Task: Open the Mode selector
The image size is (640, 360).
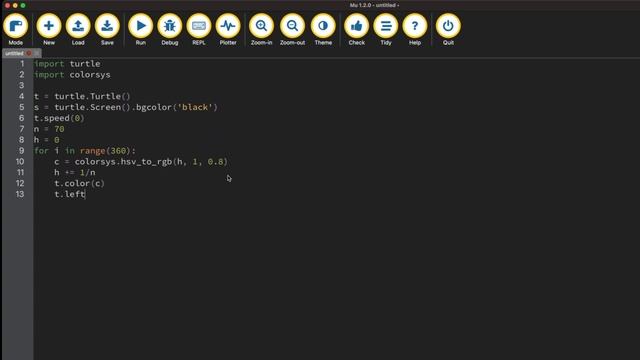Action: pos(16,29)
